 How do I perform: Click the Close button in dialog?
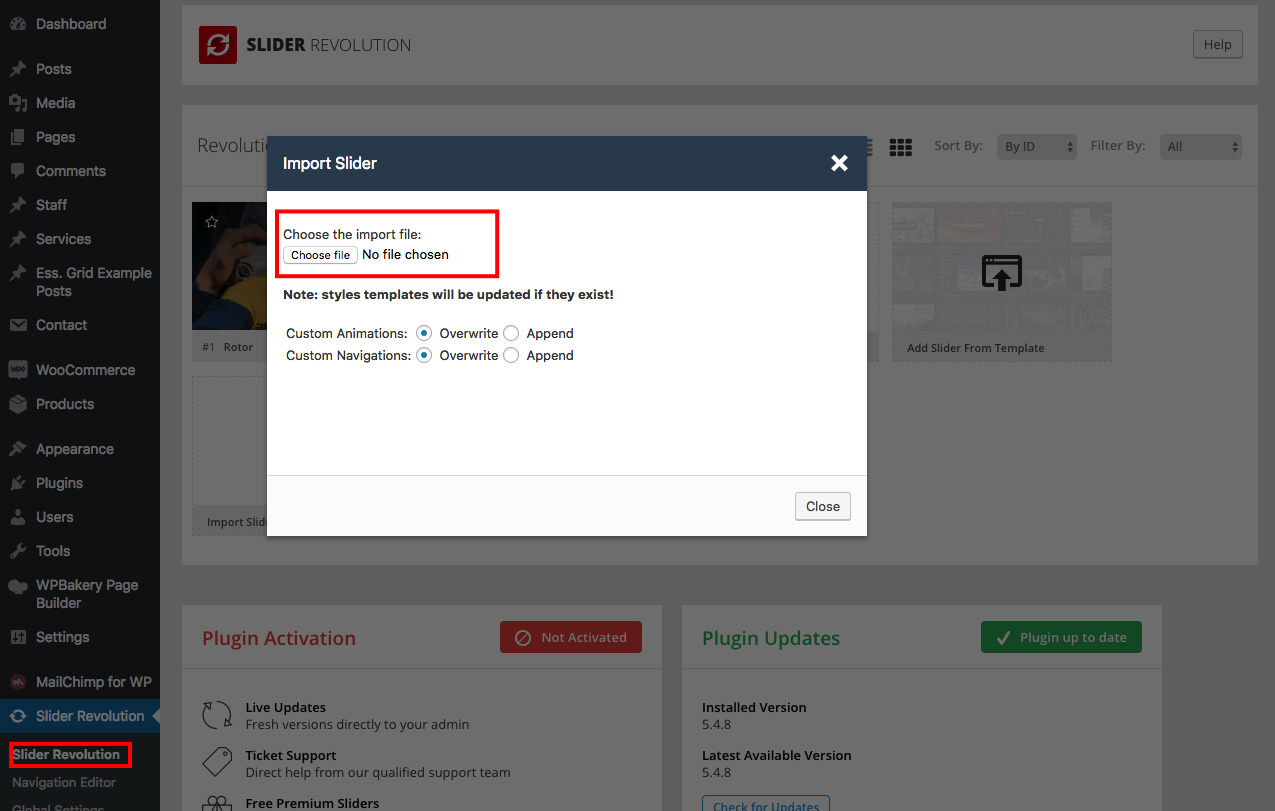pos(823,506)
